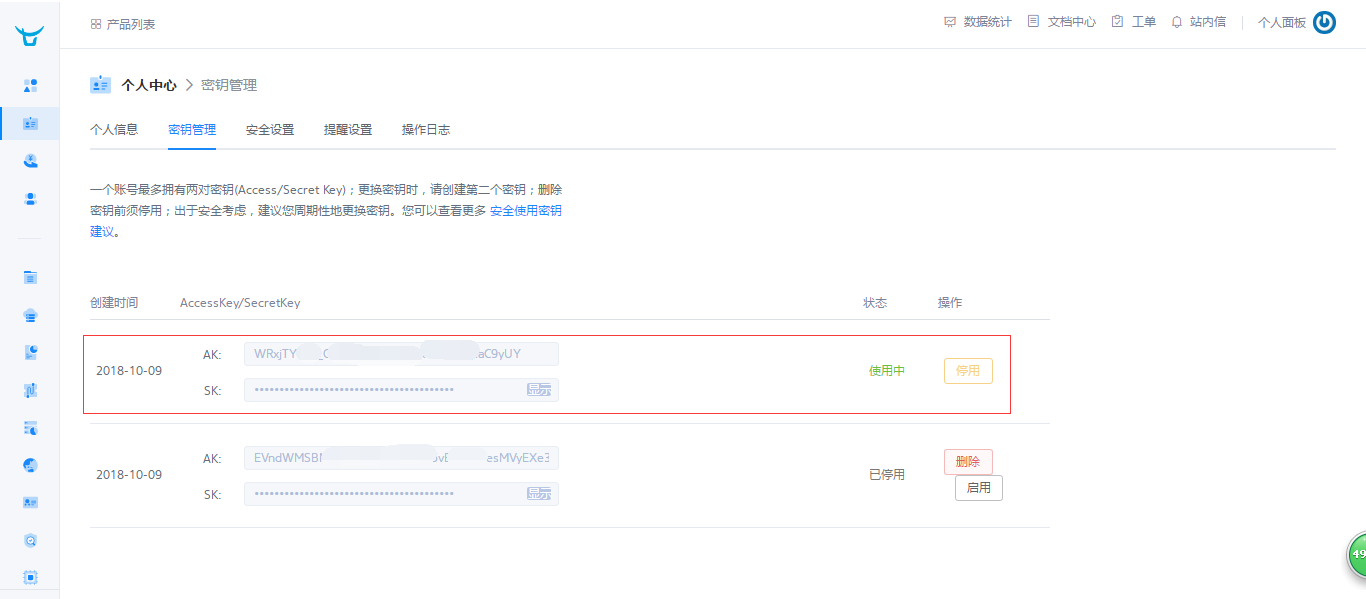
Task: Delete the disabled key with 删除
Action: (x=968, y=462)
